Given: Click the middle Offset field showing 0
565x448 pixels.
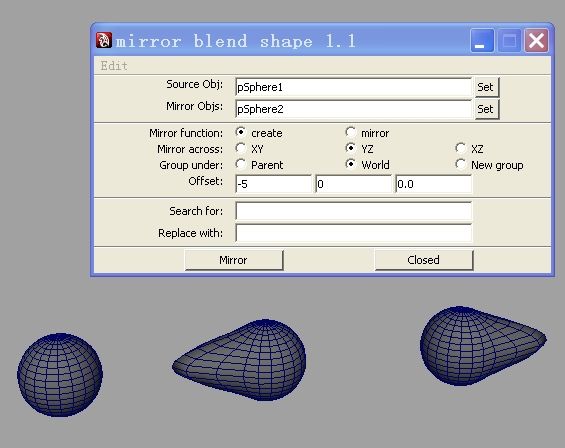Looking at the screenshot, I should click(x=353, y=184).
